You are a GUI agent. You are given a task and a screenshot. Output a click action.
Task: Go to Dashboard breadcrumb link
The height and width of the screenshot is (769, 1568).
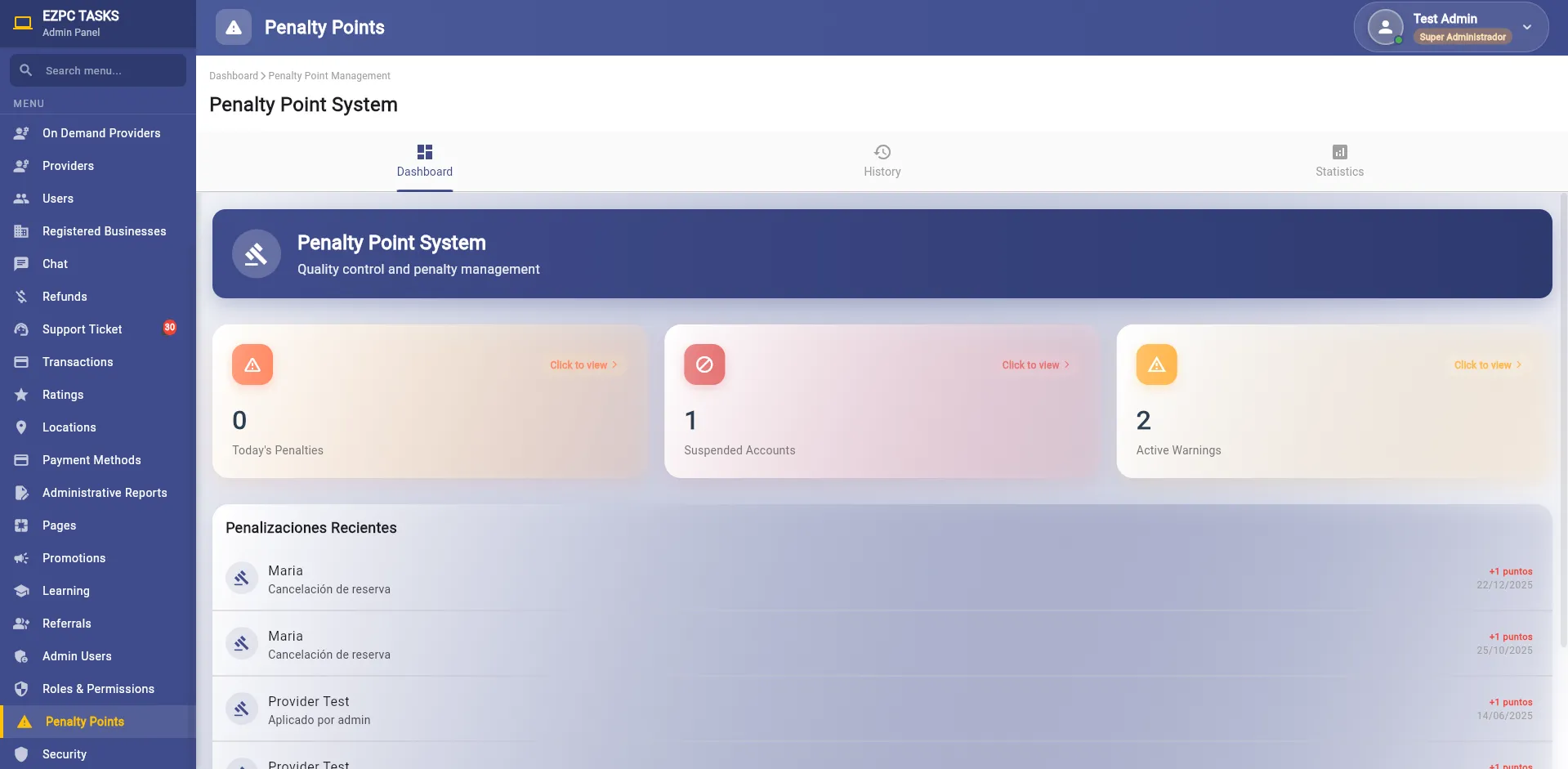pyautogui.click(x=234, y=76)
